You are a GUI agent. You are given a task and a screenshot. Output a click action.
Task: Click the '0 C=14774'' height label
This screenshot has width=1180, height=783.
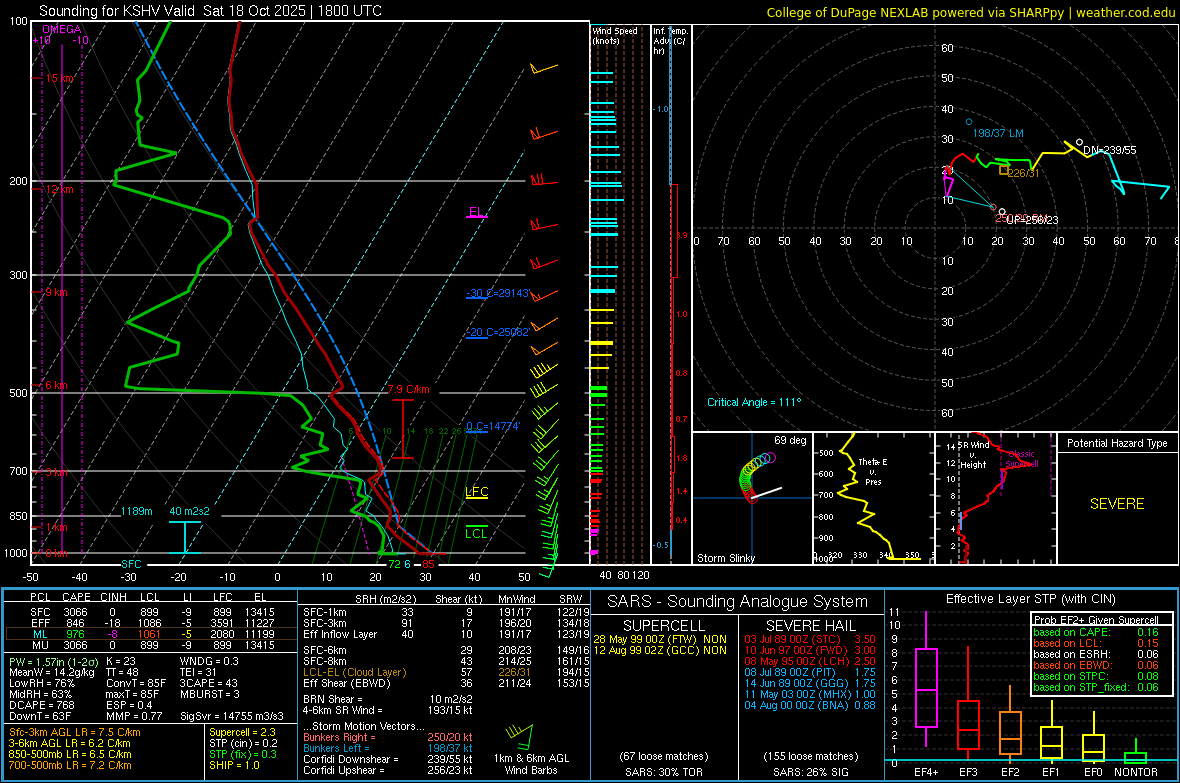click(493, 426)
